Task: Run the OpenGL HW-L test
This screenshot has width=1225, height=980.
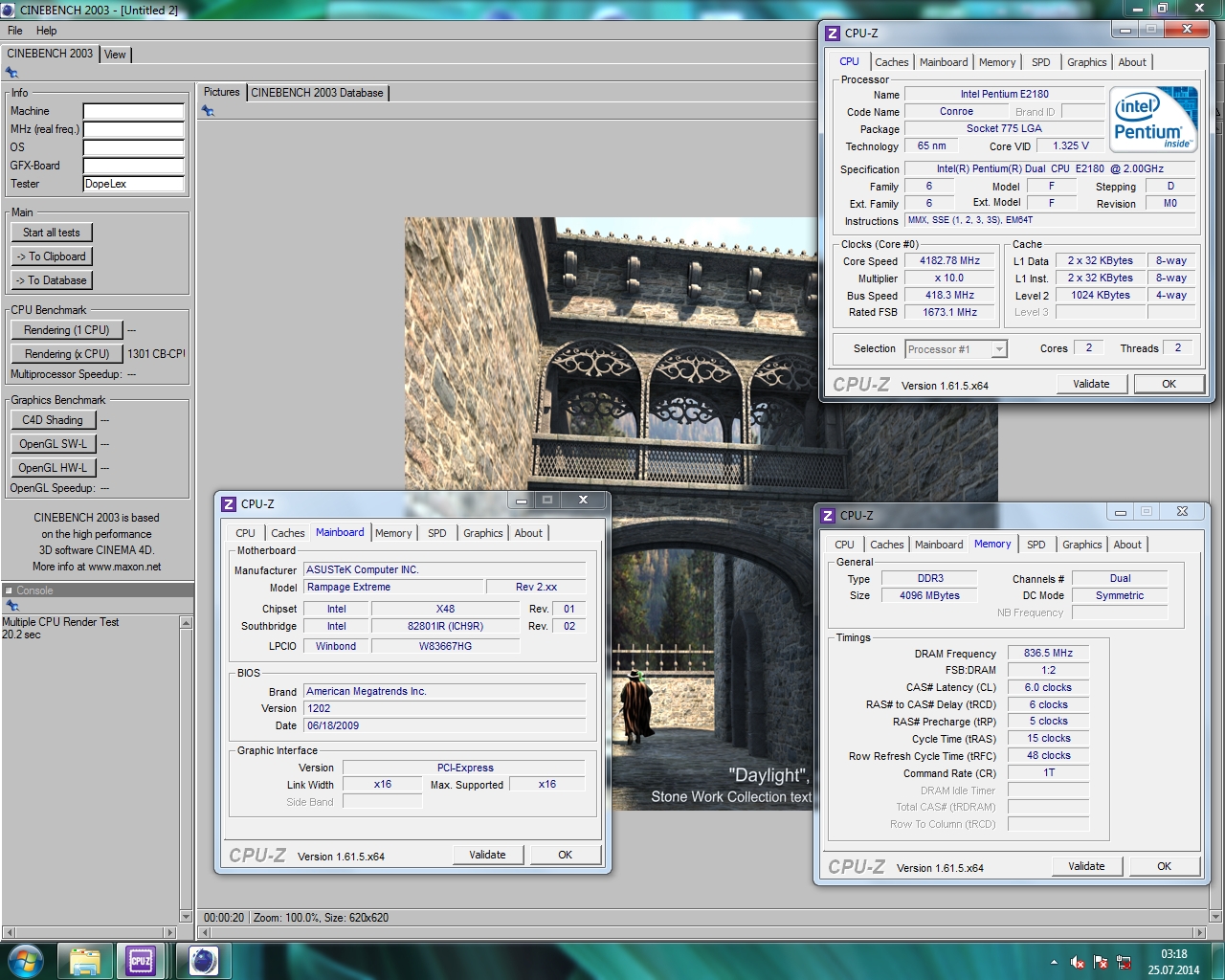Action: click(x=53, y=468)
